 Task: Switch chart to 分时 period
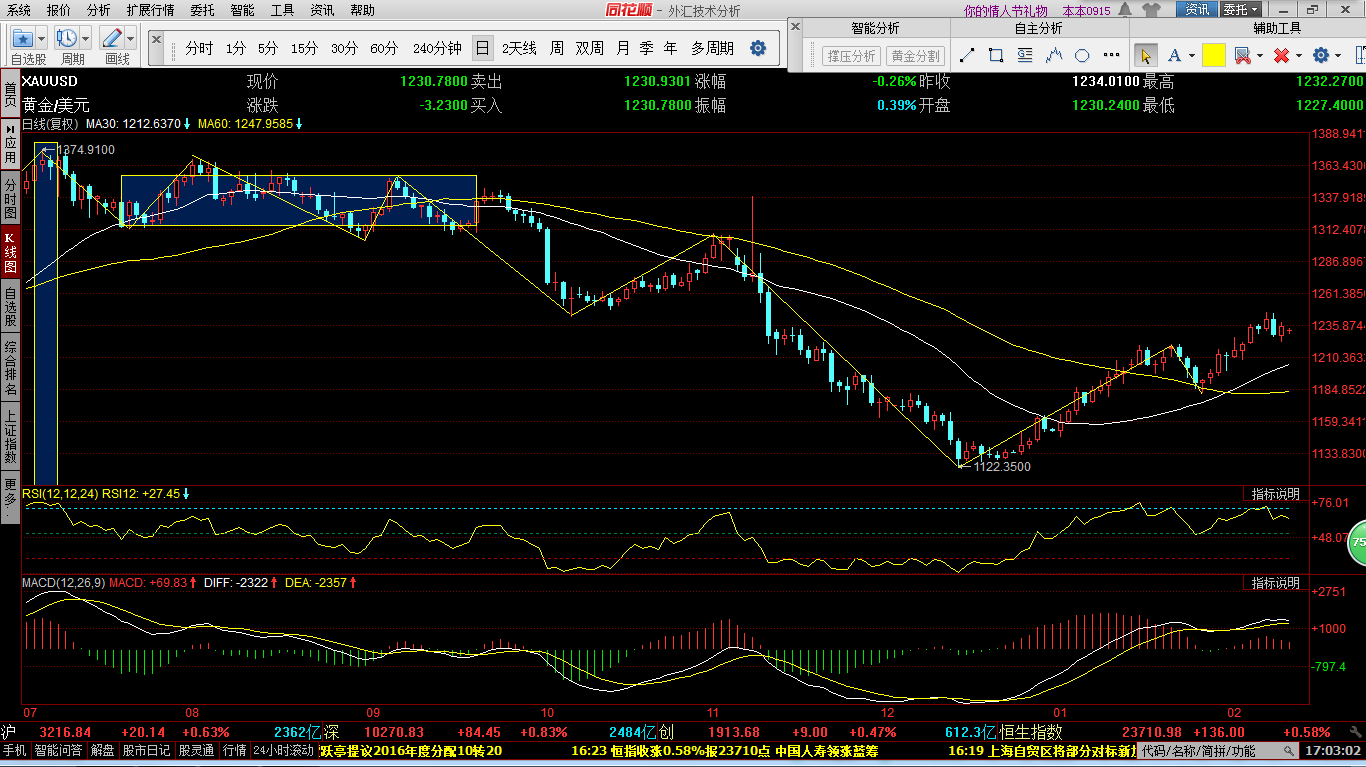pyautogui.click(x=199, y=48)
